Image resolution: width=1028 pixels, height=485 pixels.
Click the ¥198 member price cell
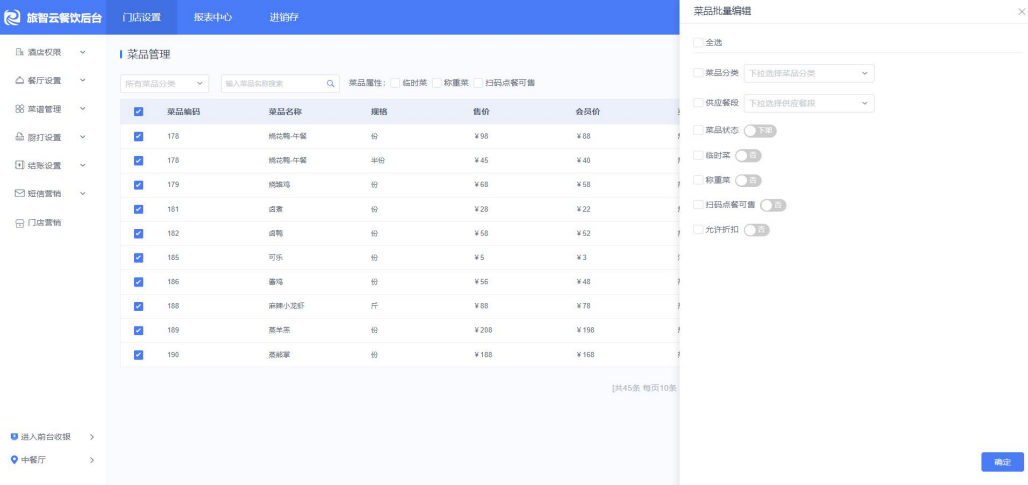(x=585, y=330)
